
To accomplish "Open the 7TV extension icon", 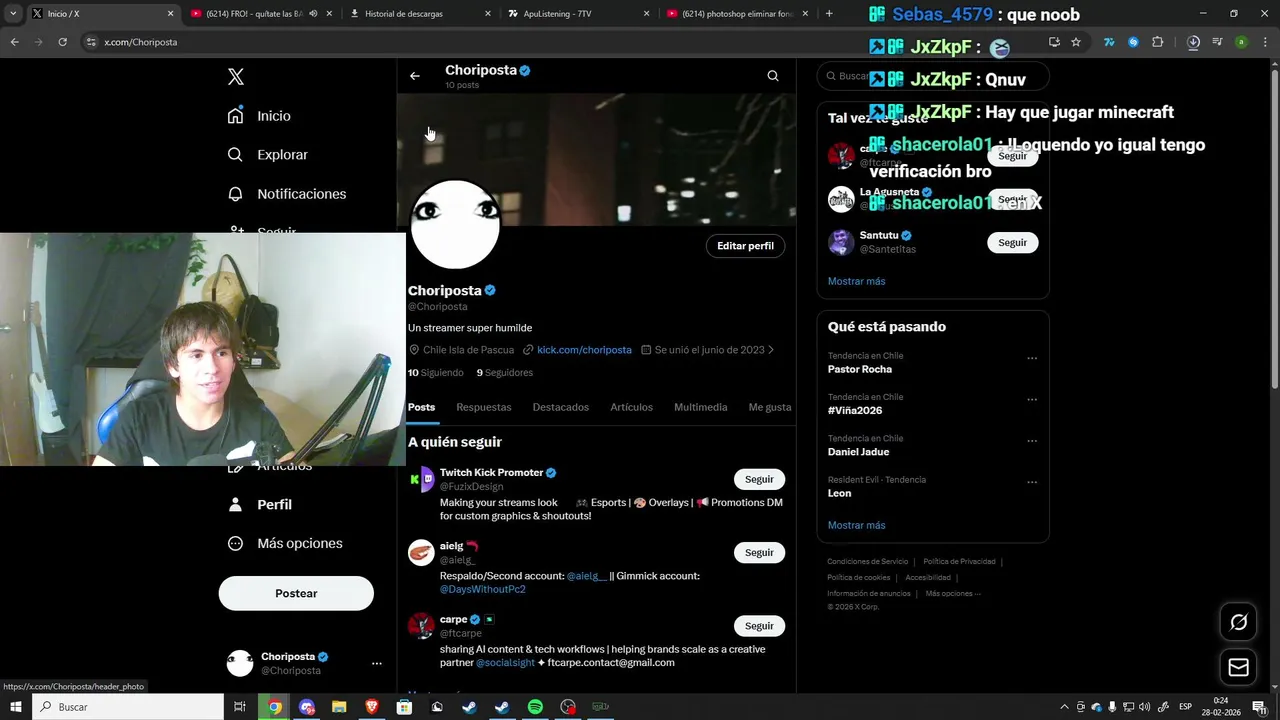I will (x=1109, y=42).
